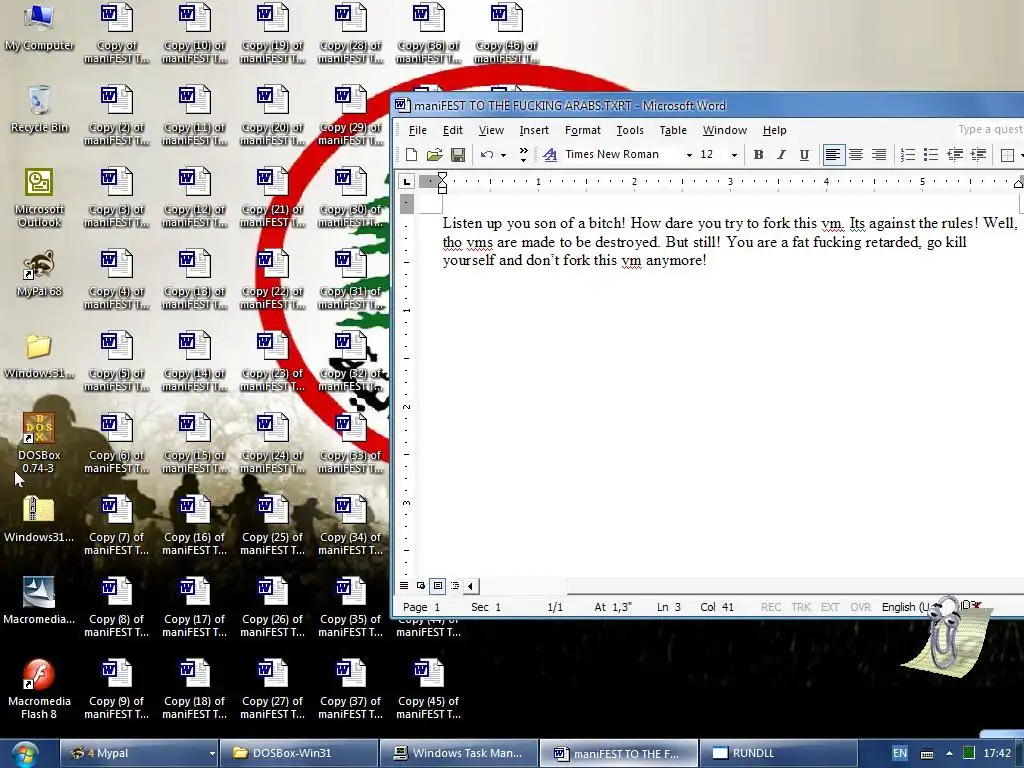
Task: Switch to Web Layout view button
Action: click(421, 586)
